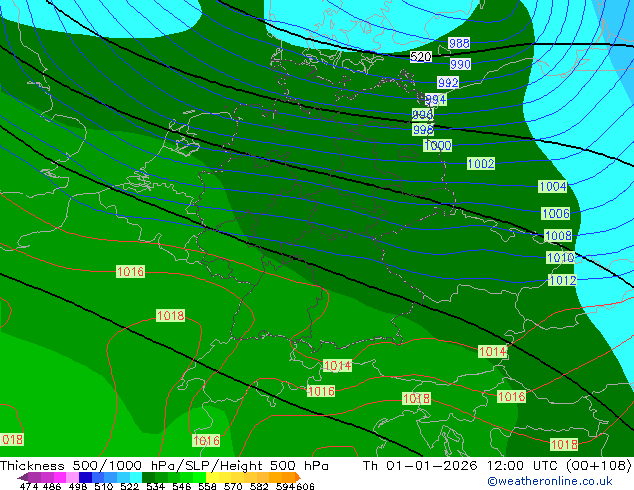Click the purple arrow tip of the legend

point(23,477)
